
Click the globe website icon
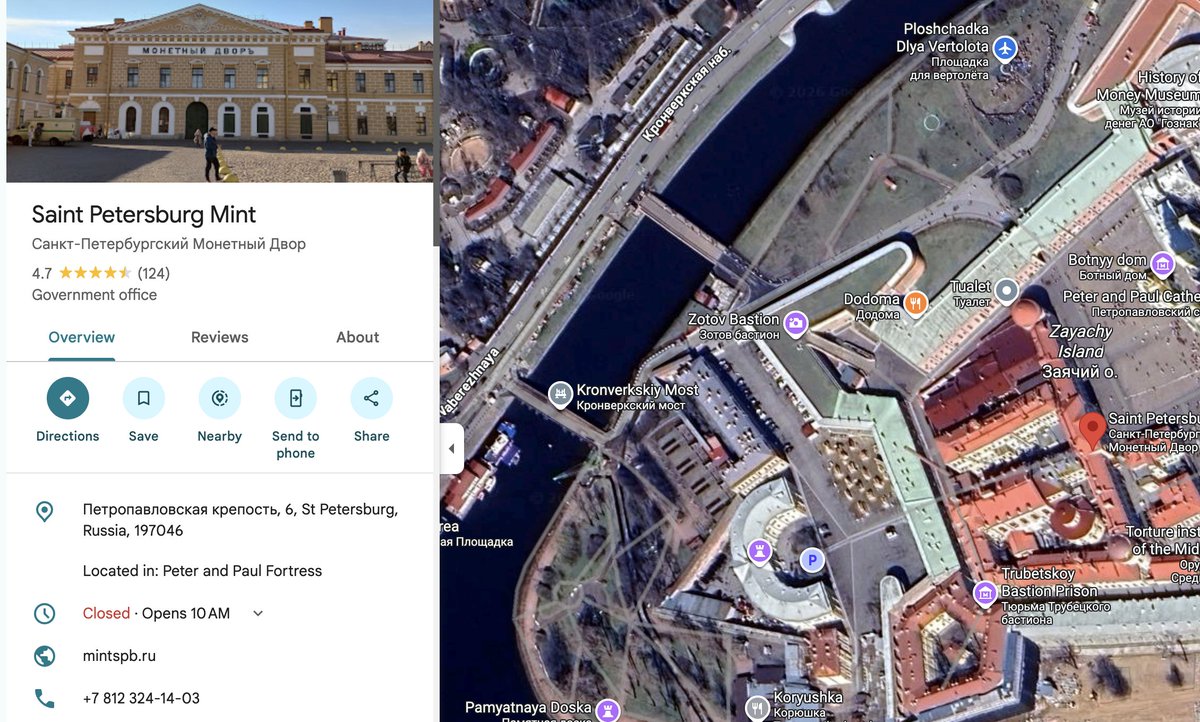[44, 656]
